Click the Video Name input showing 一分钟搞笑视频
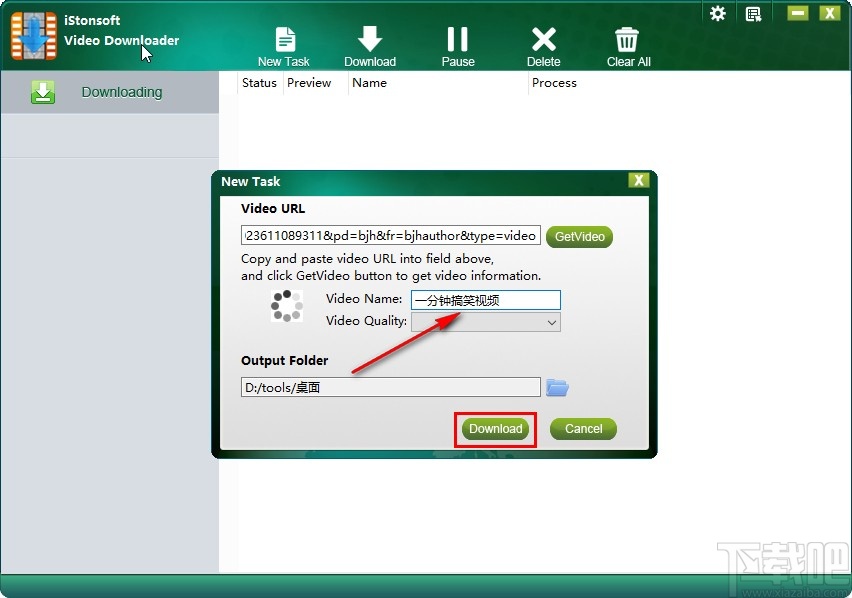This screenshot has height=598, width=852. 485,299
